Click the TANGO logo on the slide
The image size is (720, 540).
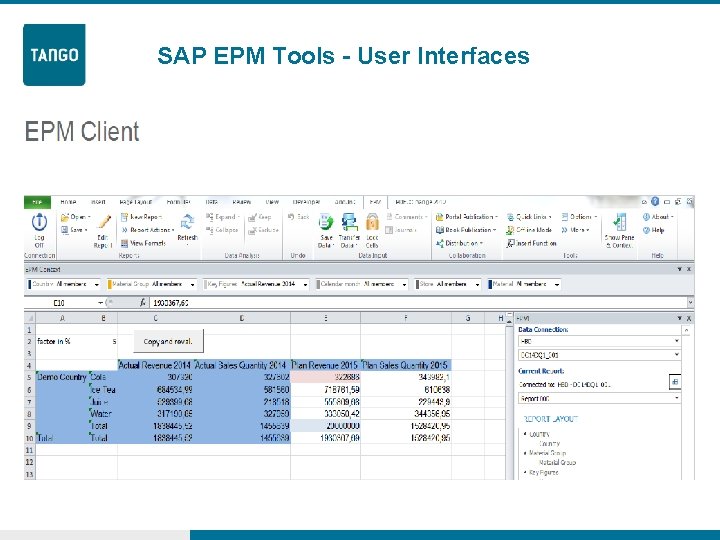54,55
